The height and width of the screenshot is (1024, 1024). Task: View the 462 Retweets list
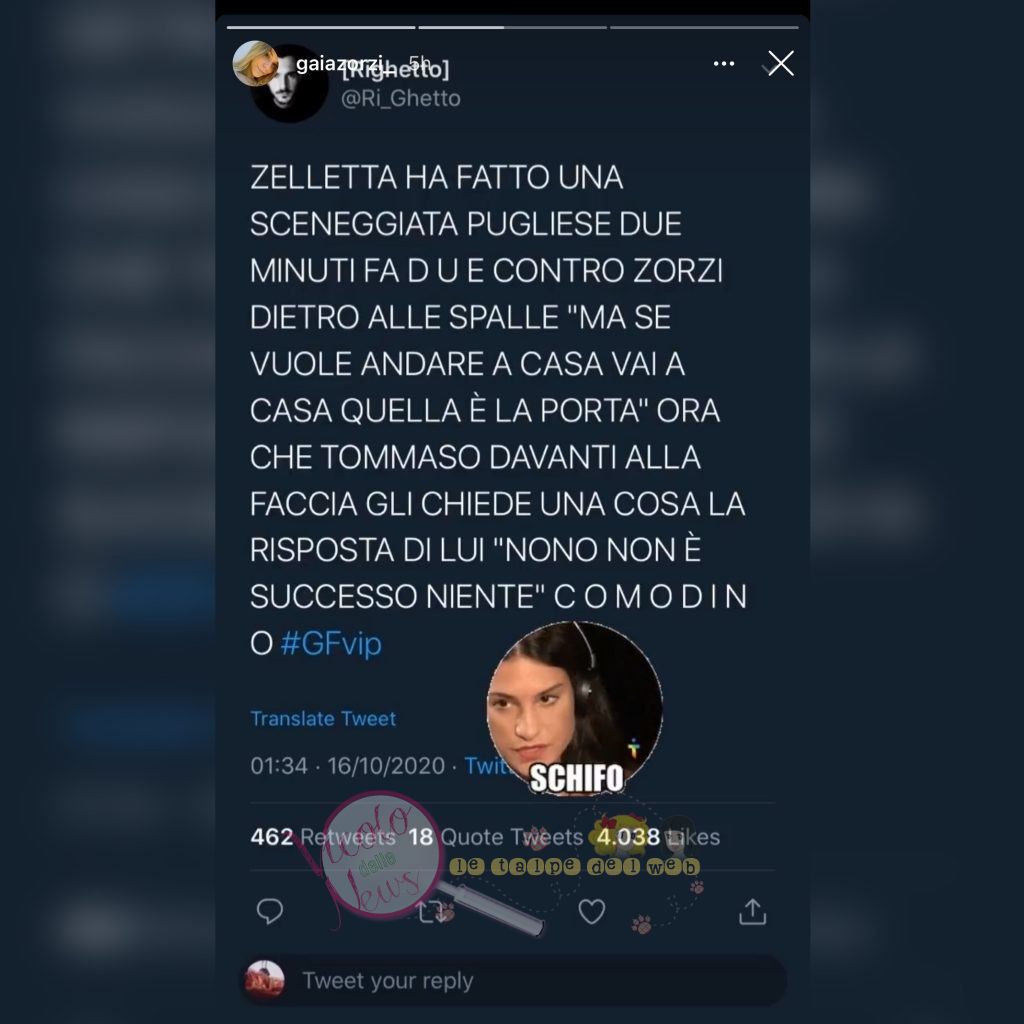[323, 837]
